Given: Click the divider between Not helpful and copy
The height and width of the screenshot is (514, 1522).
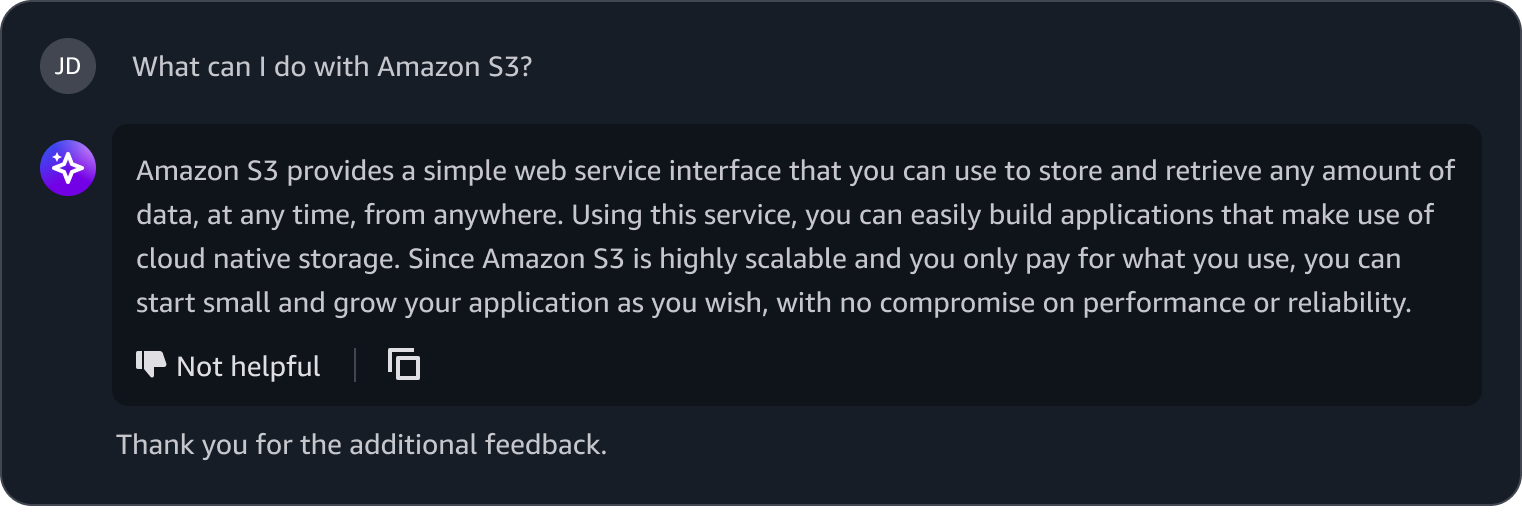Looking at the screenshot, I should pyautogui.click(x=355, y=365).
